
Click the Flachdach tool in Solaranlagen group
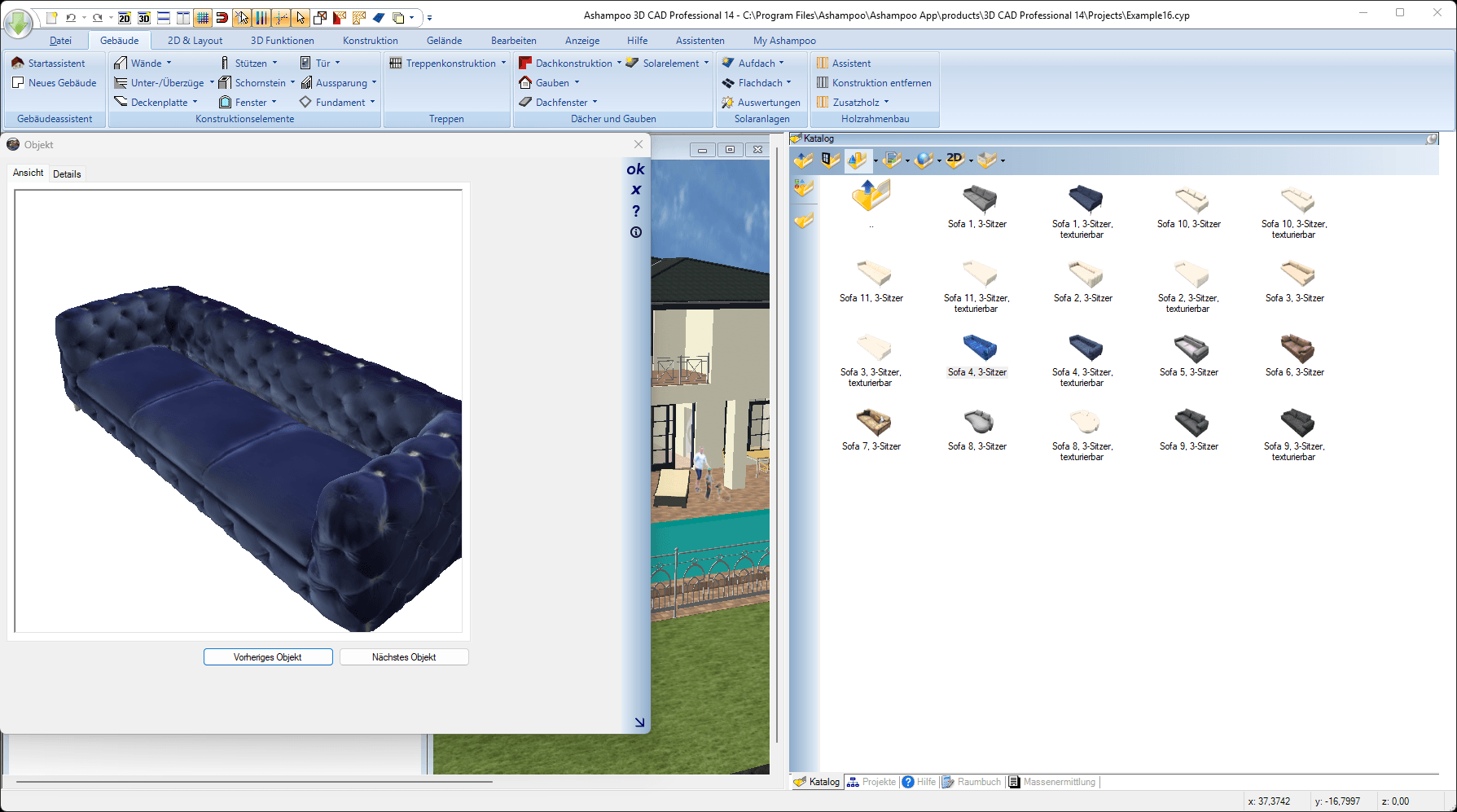tap(758, 82)
